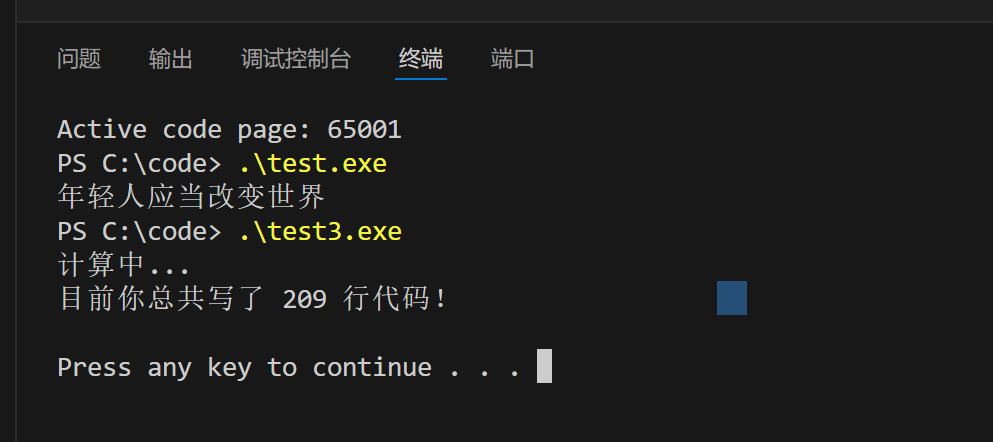The width and height of the screenshot is (993, 442).
Task: Click the panel's top border sash
Action: pos(504,22)
